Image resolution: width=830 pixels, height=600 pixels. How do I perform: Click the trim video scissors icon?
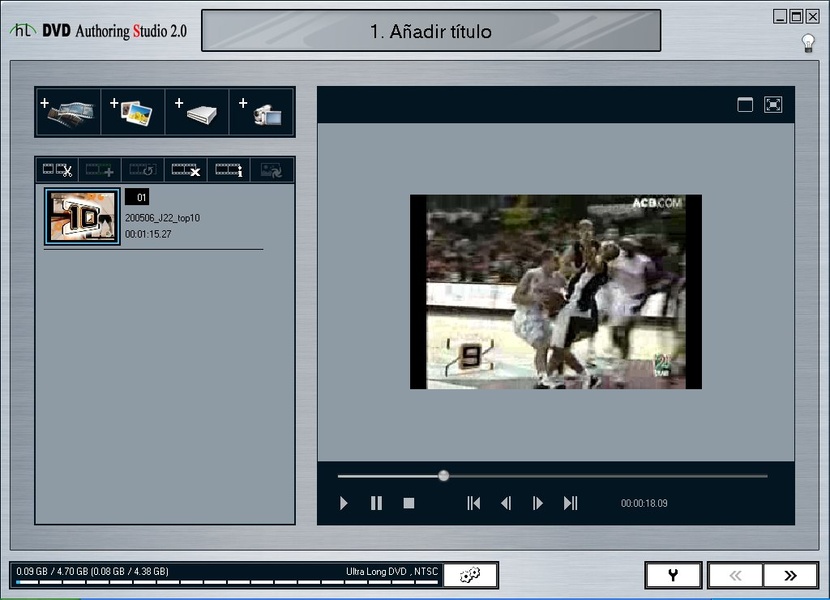pos(57,170)
